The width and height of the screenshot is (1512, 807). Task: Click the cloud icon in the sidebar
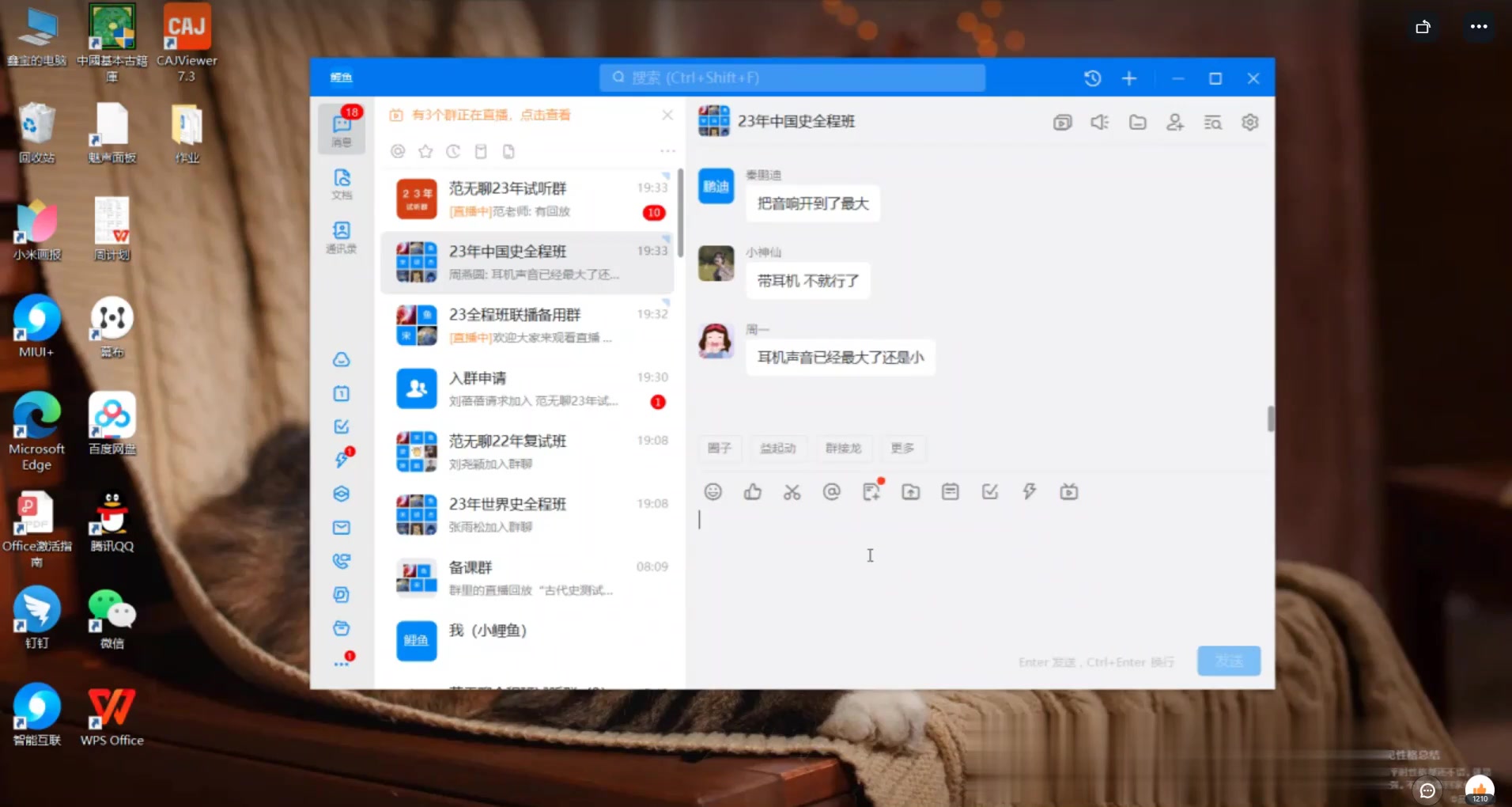342,360
